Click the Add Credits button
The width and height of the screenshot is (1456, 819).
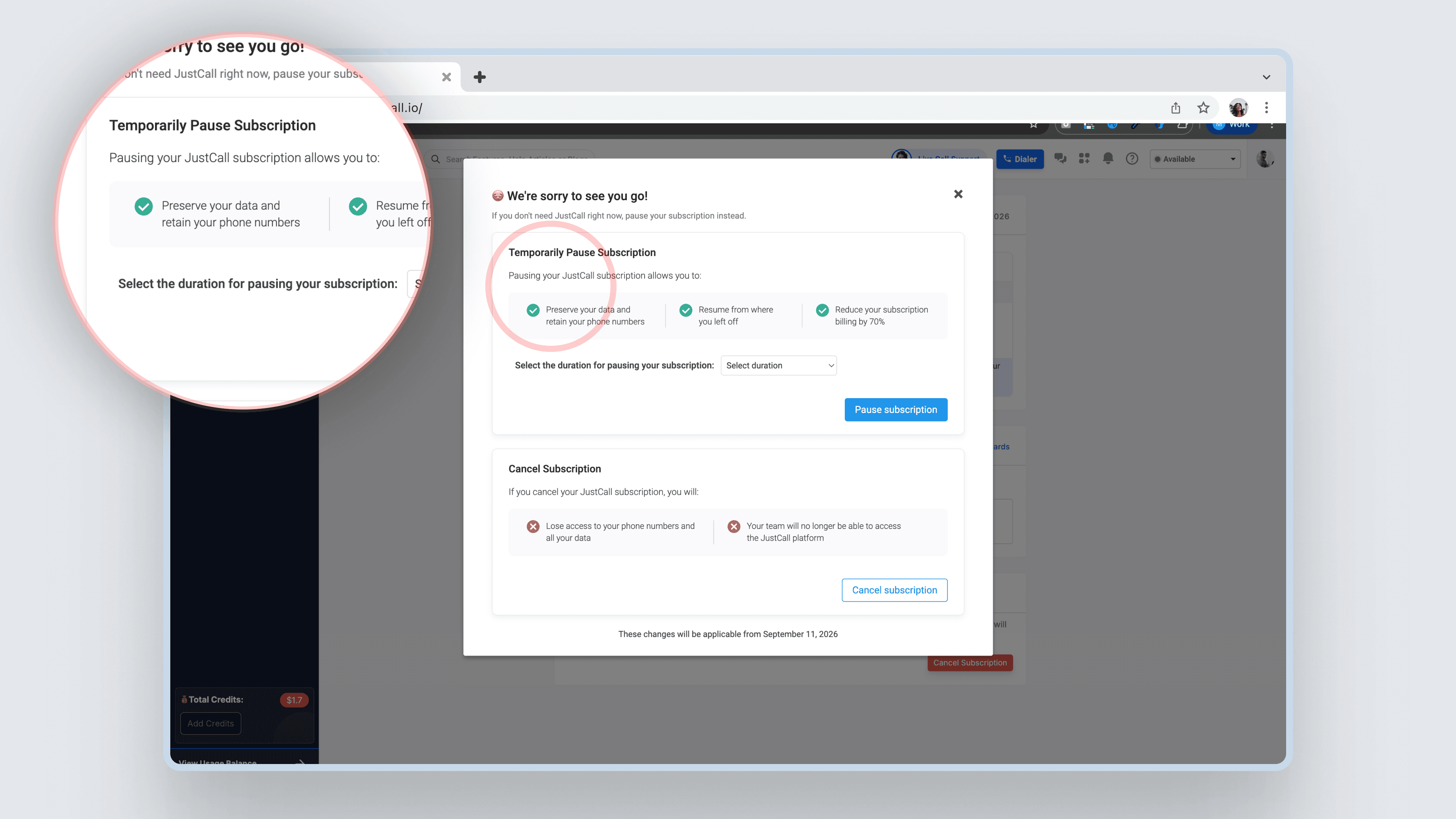click(210, 723)
